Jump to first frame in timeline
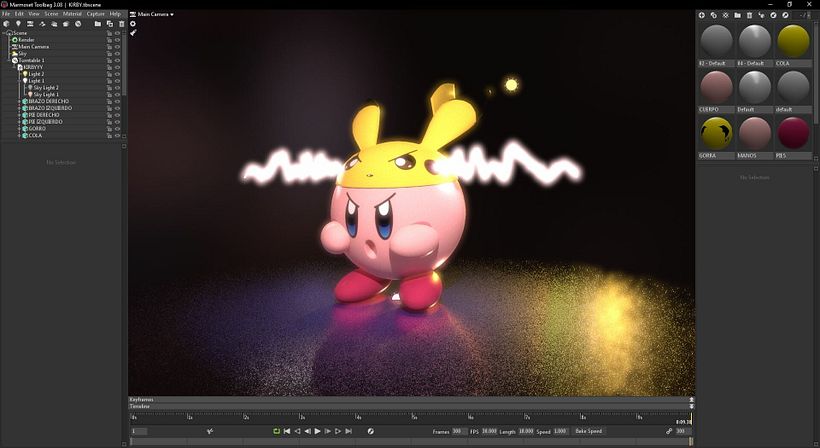Screen dimensions: 820x448 coord(287,431)
